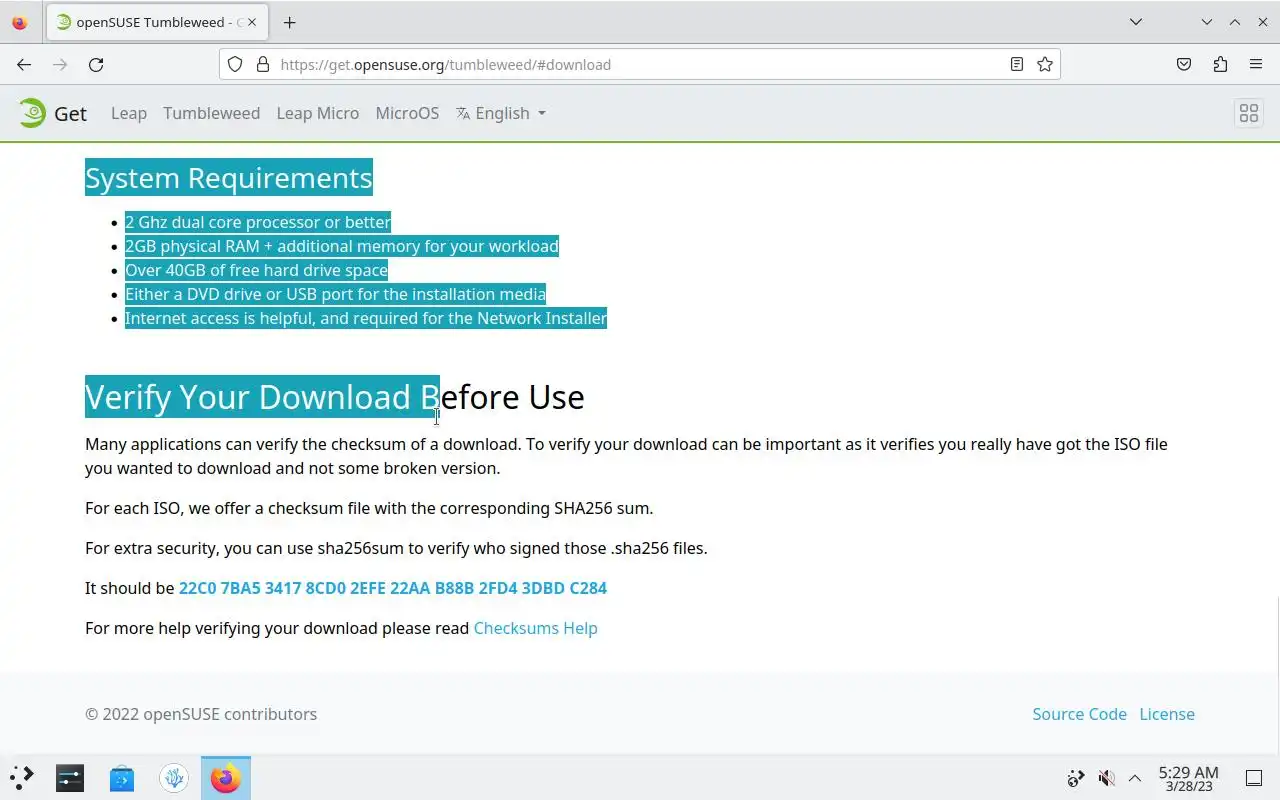Click the 'For each ISO' paragraph
Viewport: 1280px width, 800px height.
point(369,508)
